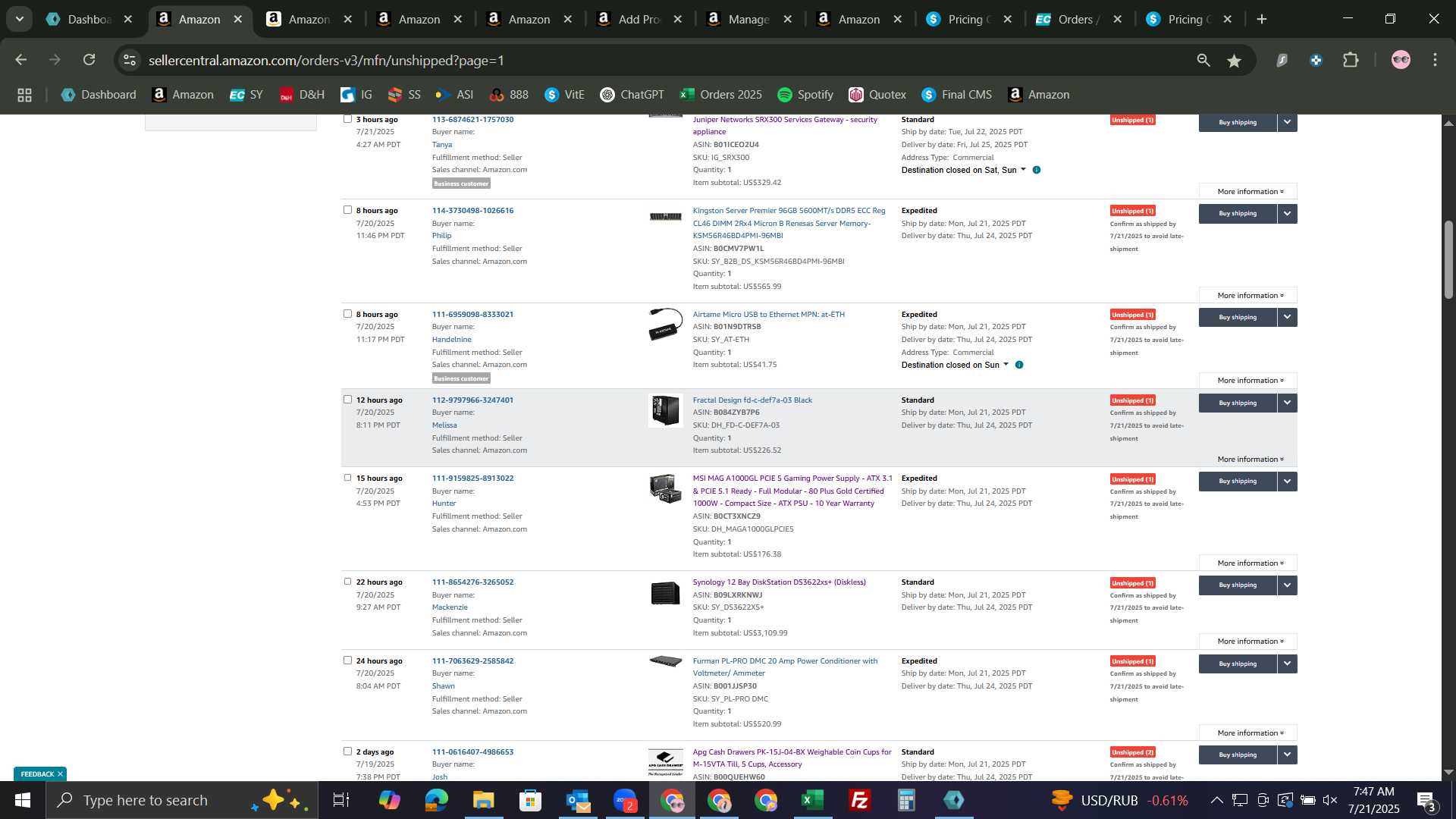Select checkbox for order 114-3730498-1026616

pyautogui.click(x=347, y=209)
